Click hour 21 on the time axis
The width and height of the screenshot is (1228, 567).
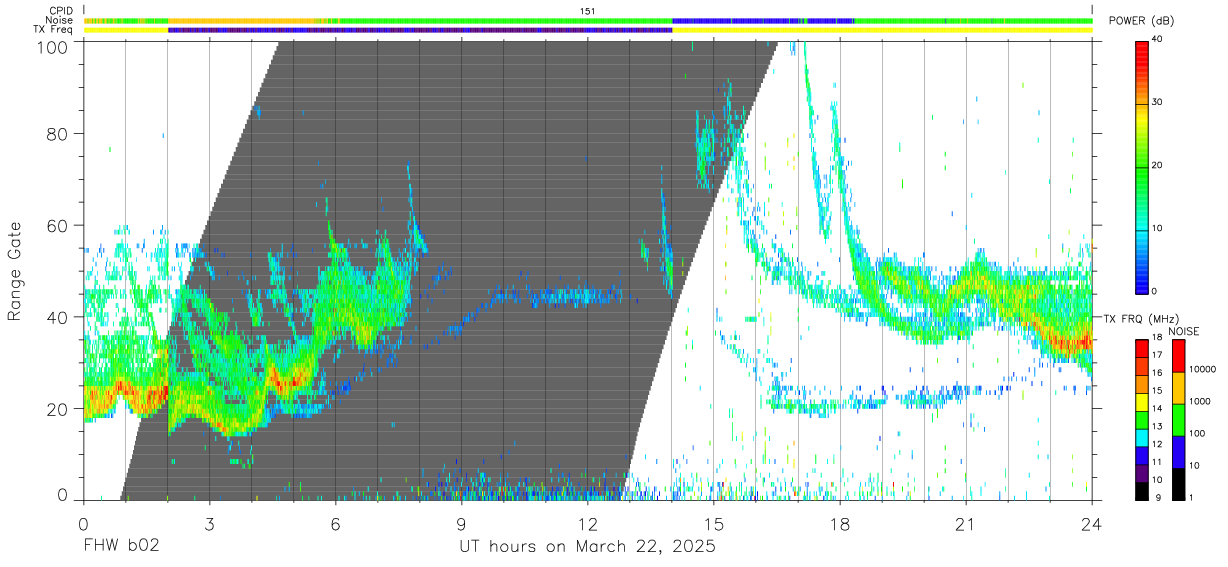(965, 523)
